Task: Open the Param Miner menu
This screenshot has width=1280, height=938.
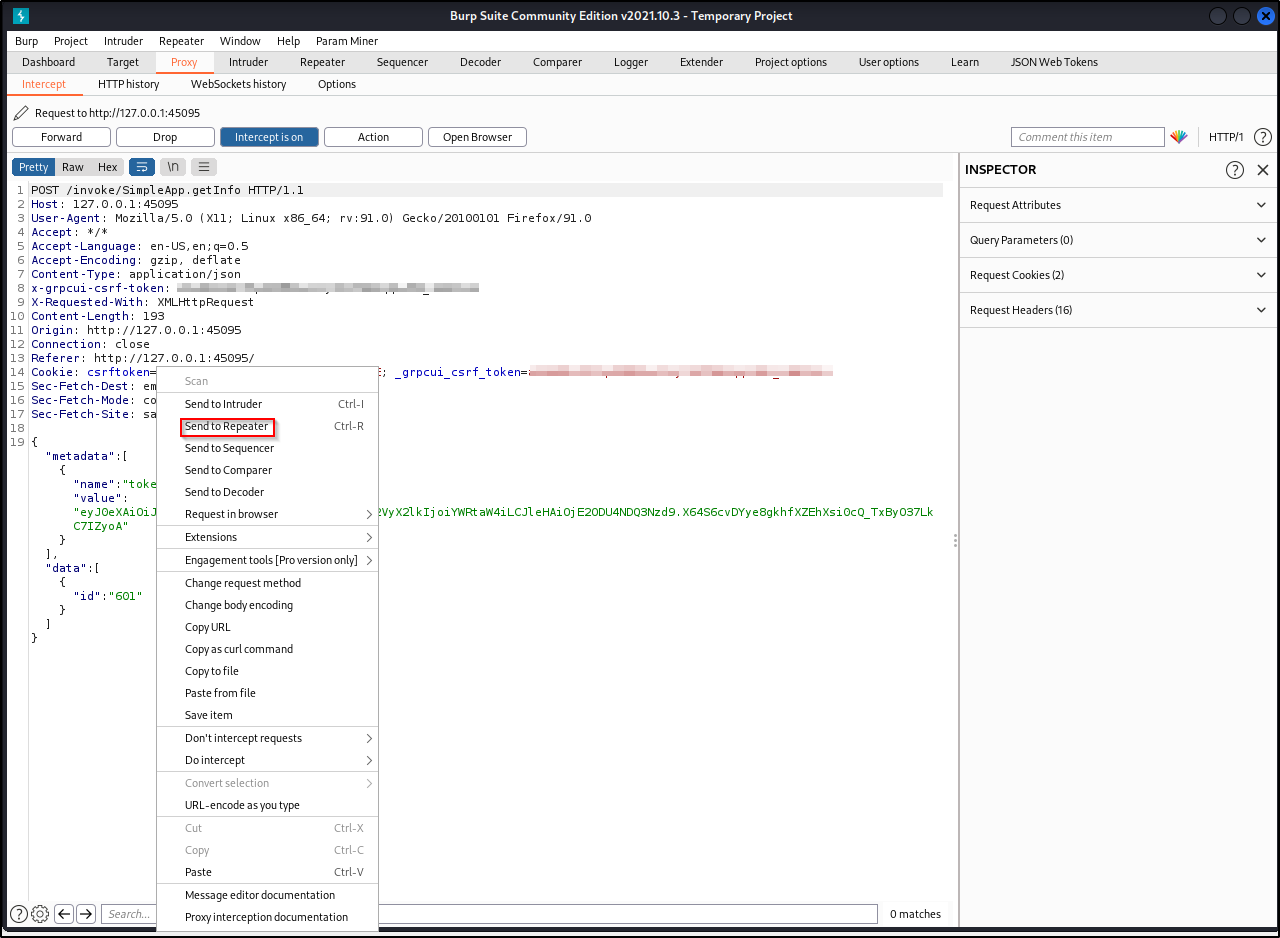Action: [346, 41]
